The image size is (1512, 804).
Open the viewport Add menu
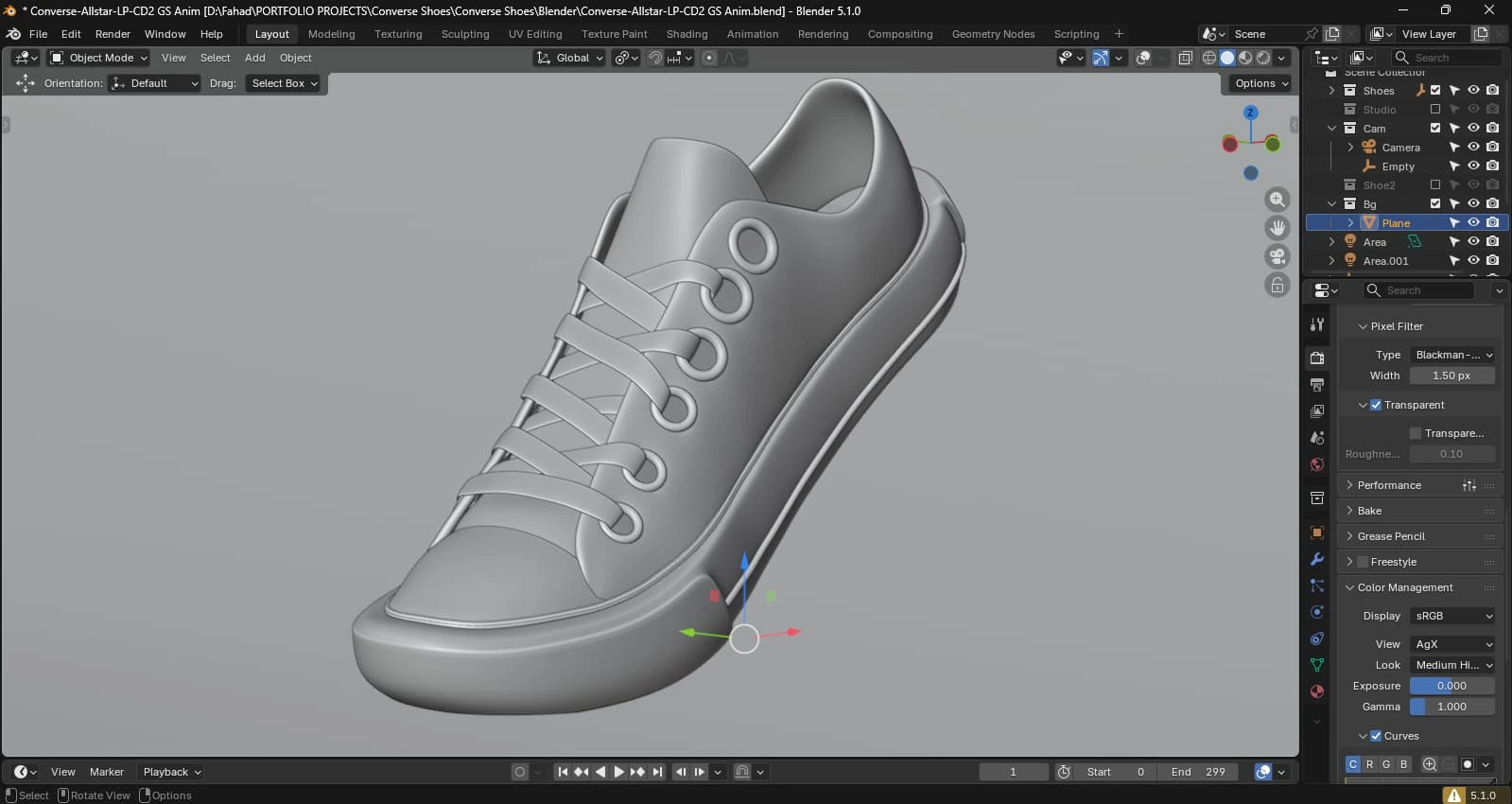(x=255, y=58)
